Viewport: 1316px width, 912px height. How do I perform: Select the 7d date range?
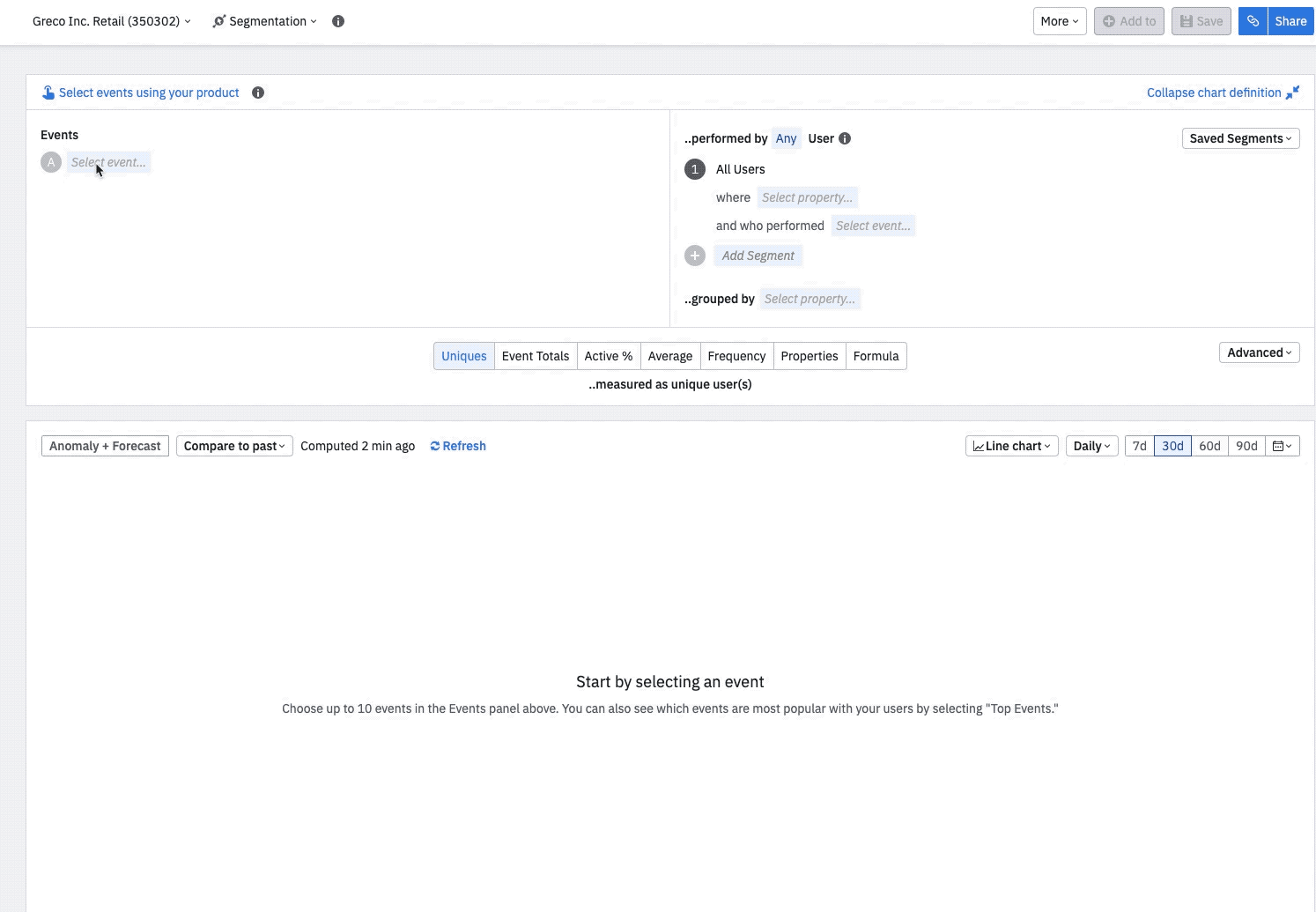point(1139,446)
